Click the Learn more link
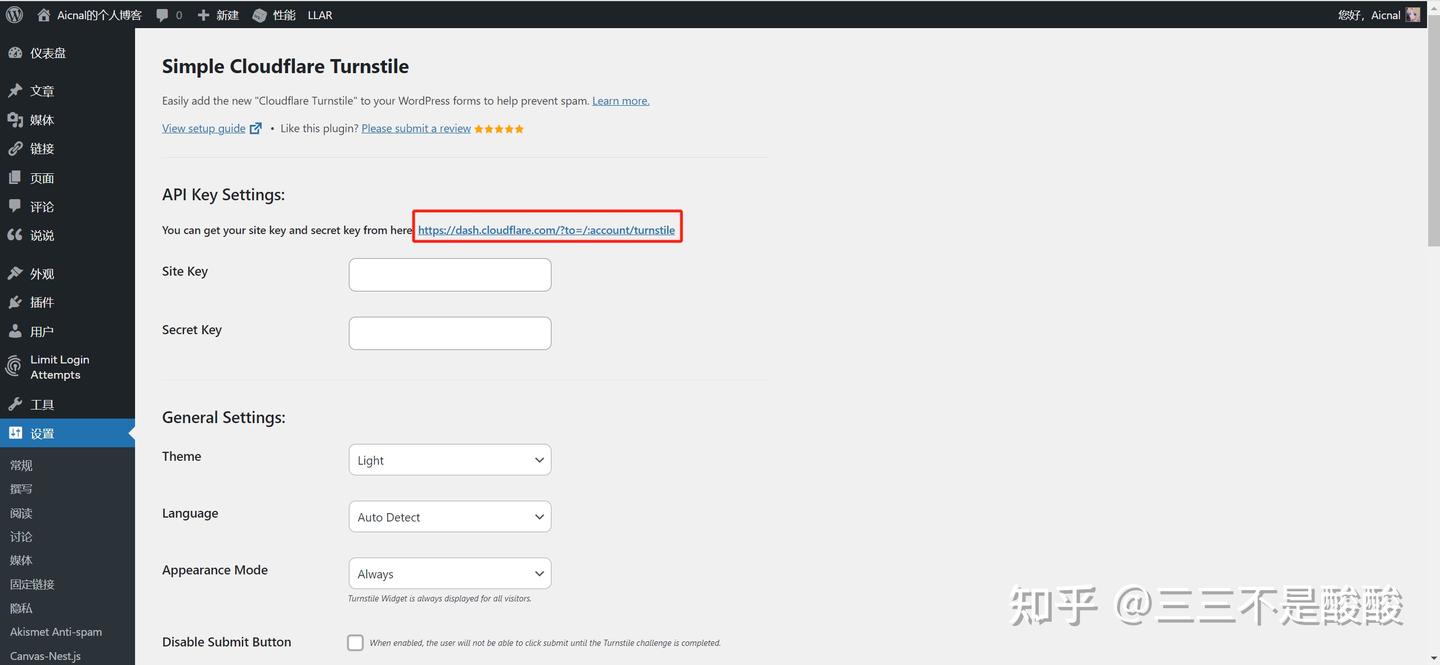Image resolution: width=1440 pixels, height=665 pixels. 621,101
